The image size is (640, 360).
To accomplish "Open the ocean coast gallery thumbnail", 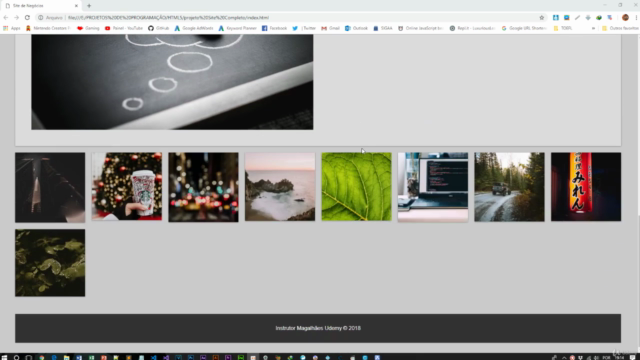I will 280,187.
